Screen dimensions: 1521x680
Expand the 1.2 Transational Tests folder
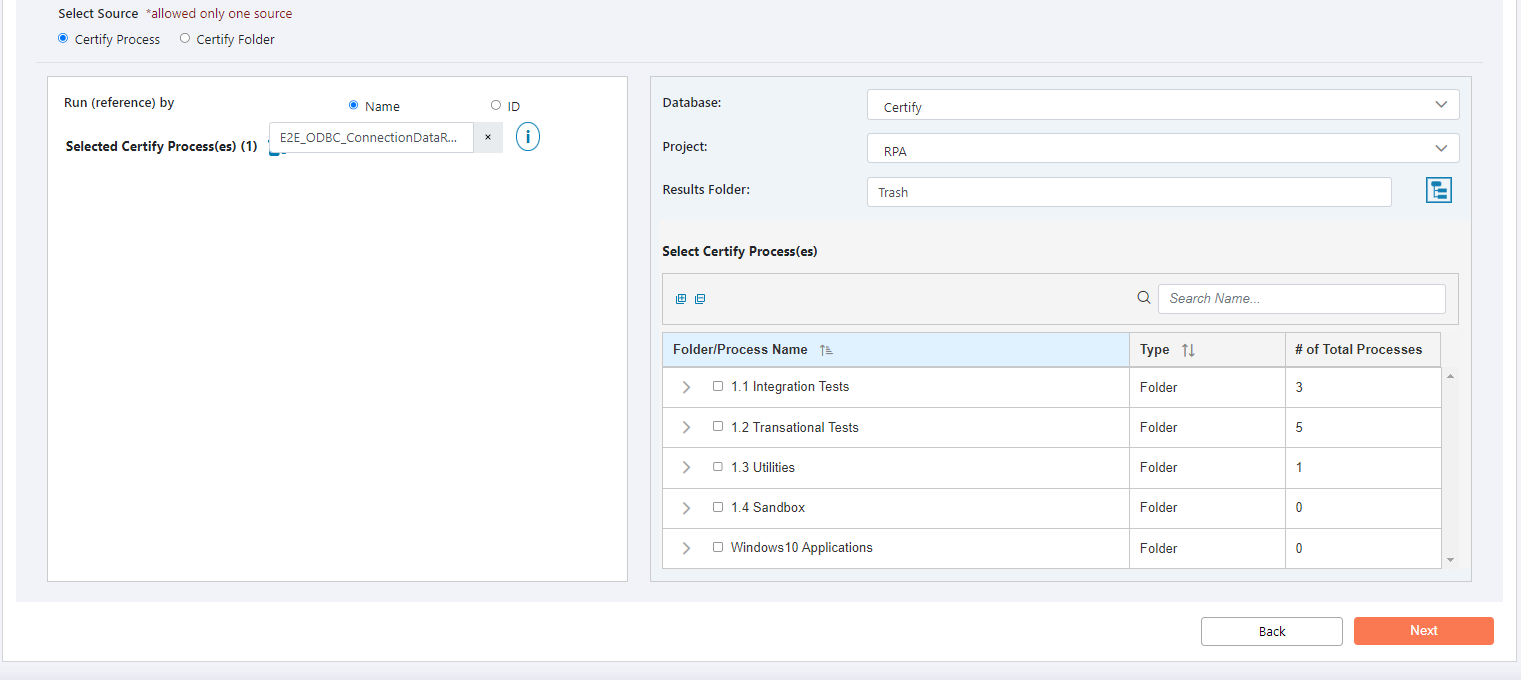(x=686, y=427)
